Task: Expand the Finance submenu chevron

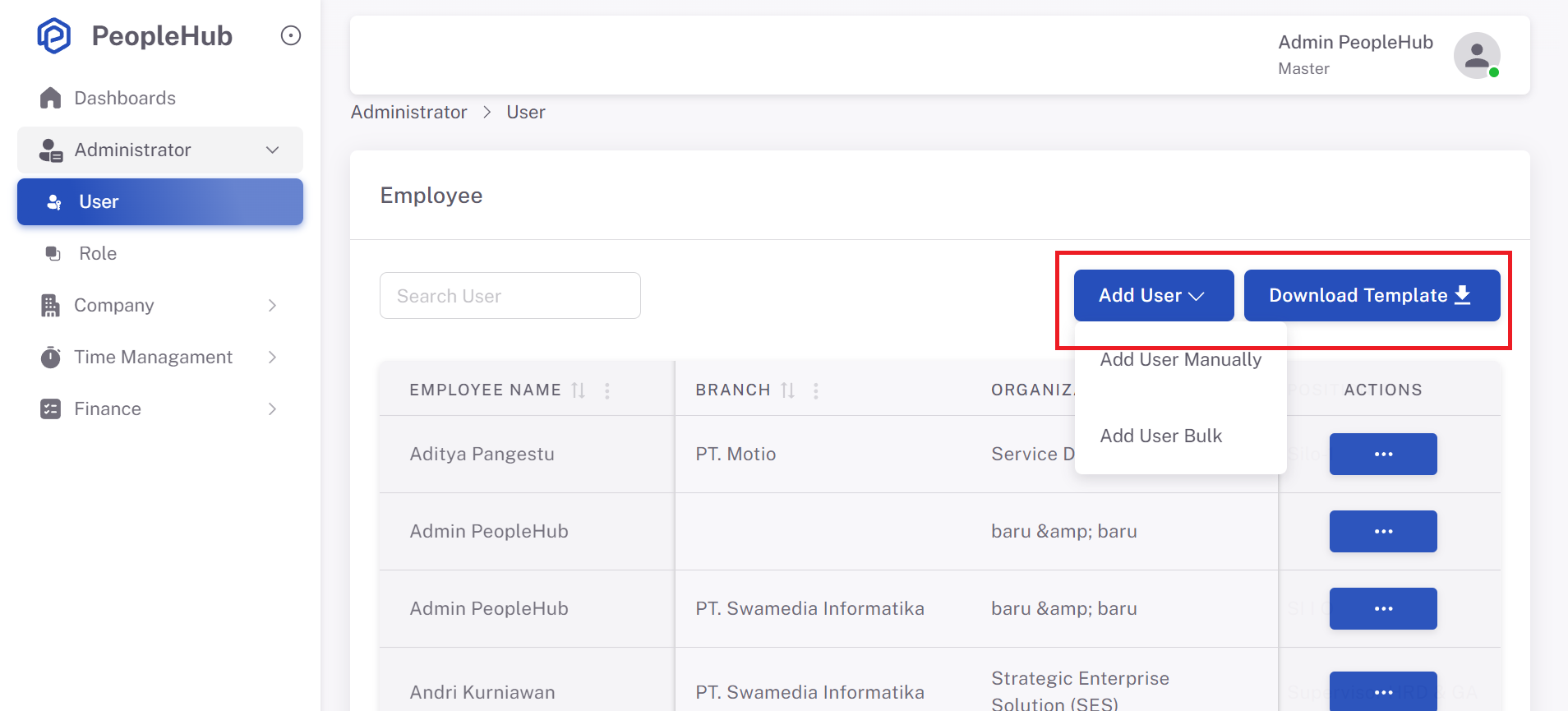Action: coord(273,409)
